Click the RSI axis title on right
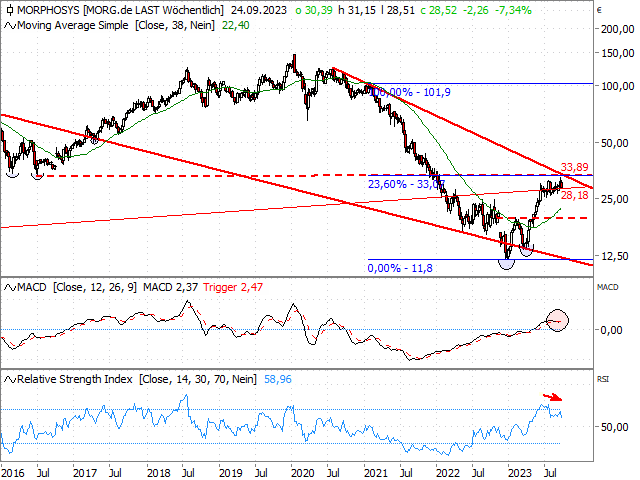The width and height of the screenshot is (640, 480). [603, 379]
